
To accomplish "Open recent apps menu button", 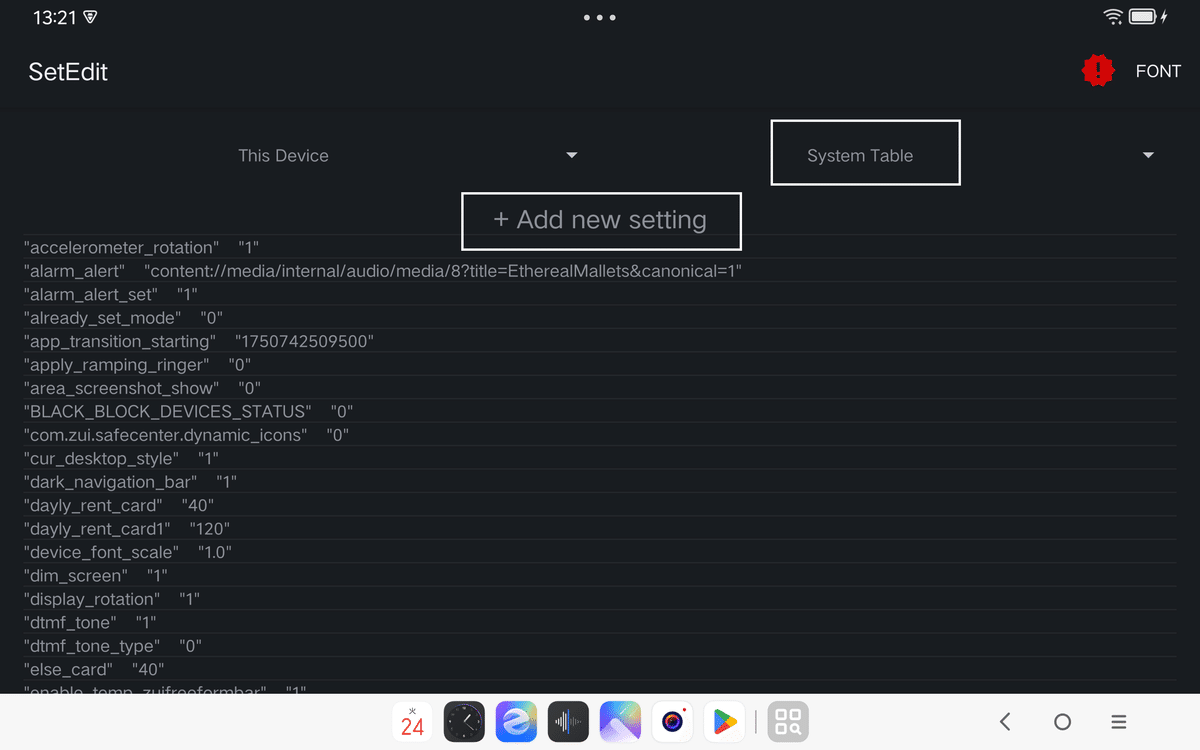I will click(x=1120, y=721).
